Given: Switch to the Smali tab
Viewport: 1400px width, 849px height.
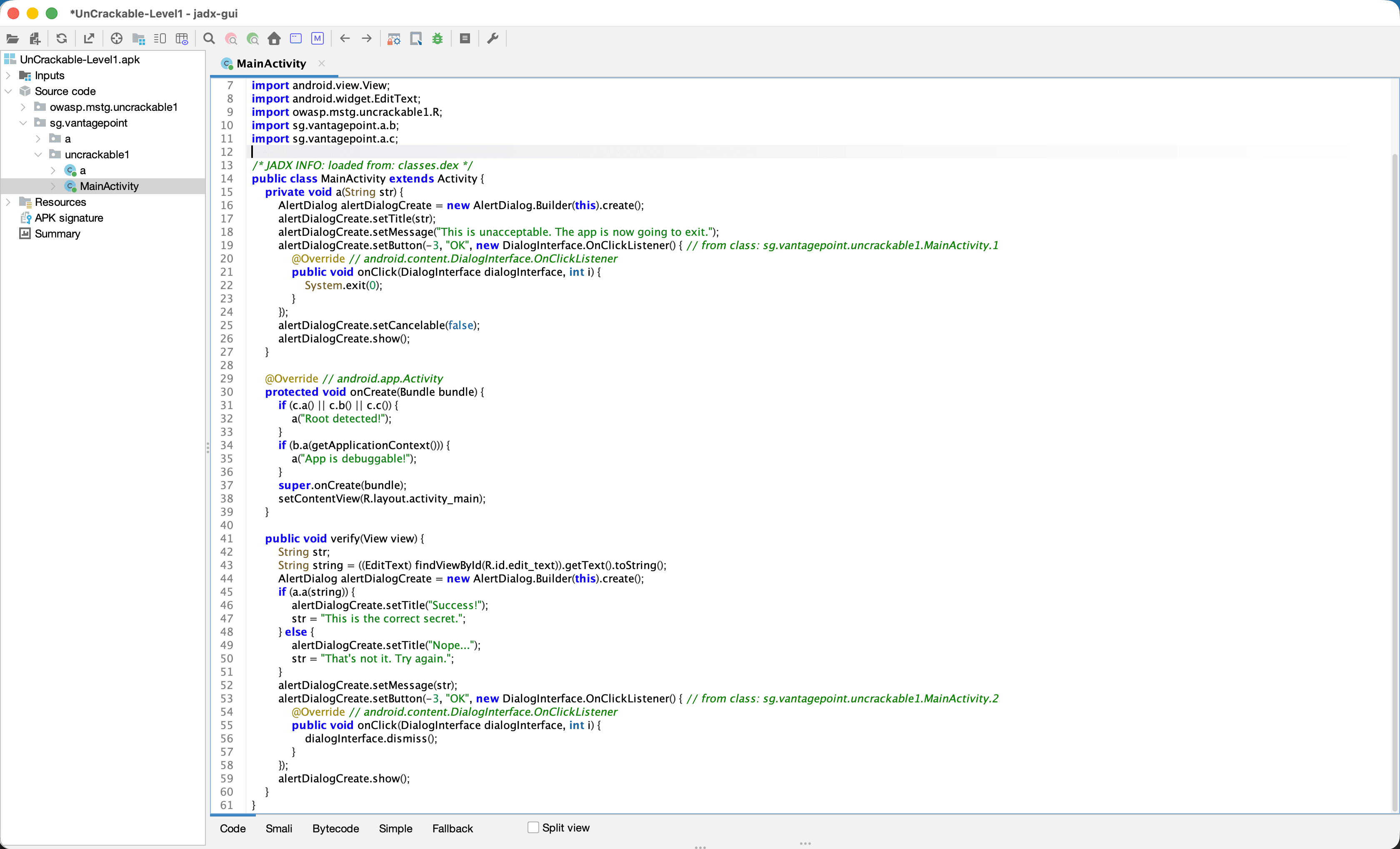Looking at the screenshot, I should tap(279, 829).
